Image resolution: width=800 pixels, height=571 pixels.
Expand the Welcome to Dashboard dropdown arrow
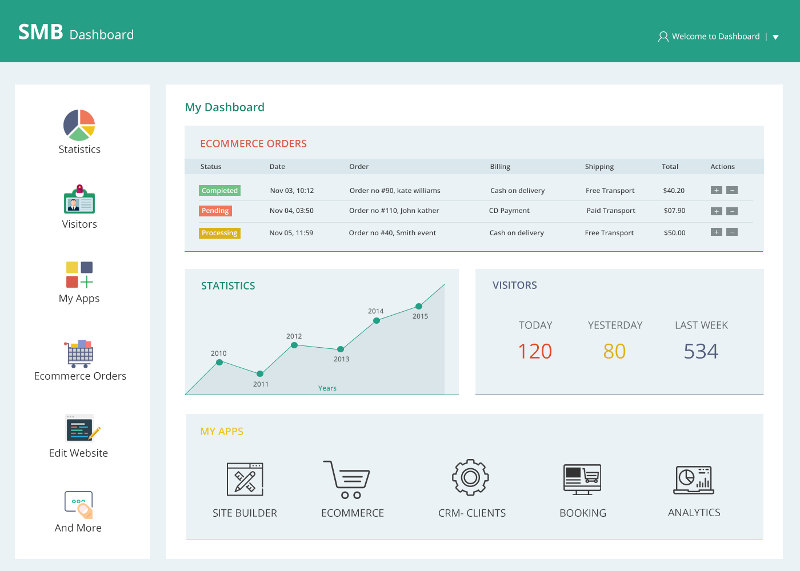coord(776,37)
